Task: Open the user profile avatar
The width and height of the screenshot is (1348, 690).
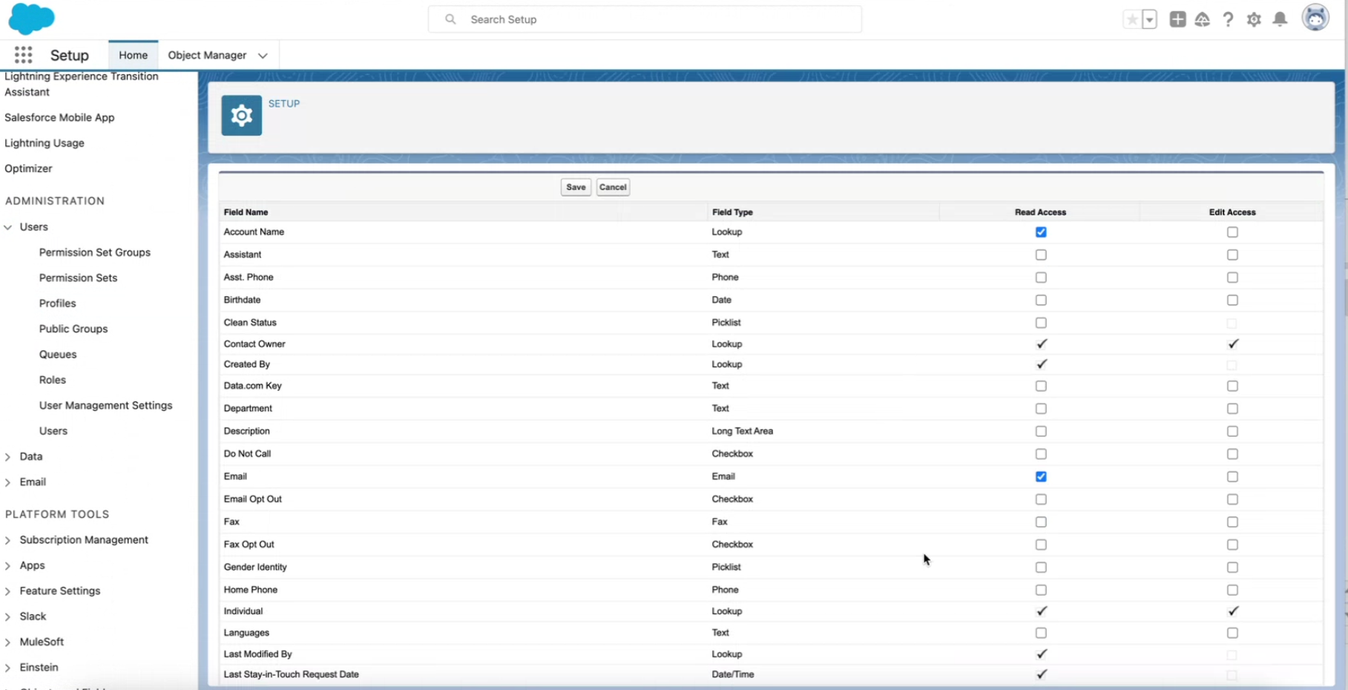Action: pos(1315,18)
